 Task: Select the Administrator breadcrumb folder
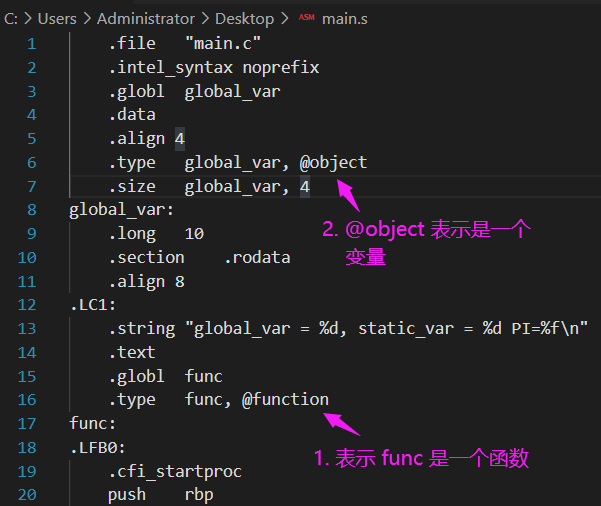[x=146, y=19]
